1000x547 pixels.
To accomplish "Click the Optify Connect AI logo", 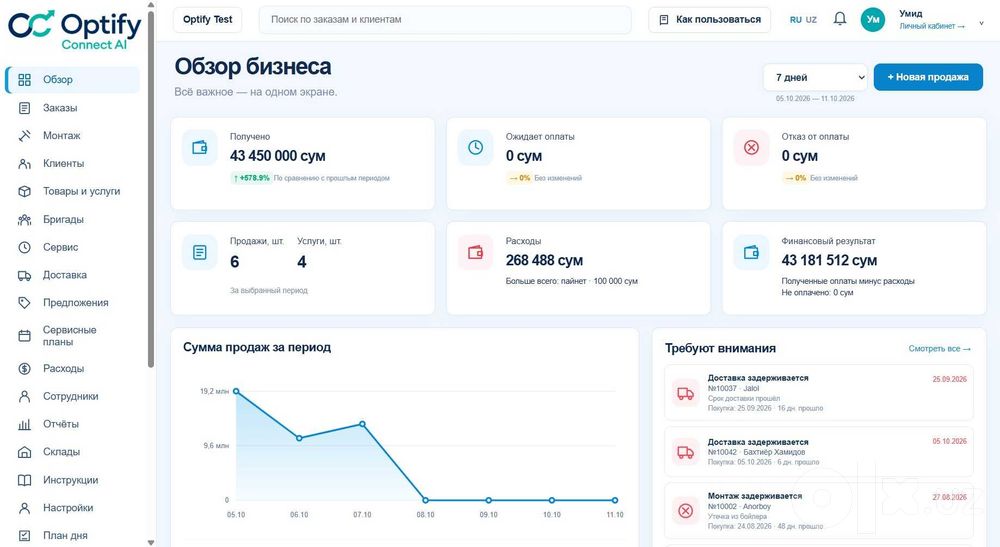I will click(x=75, y=29).
